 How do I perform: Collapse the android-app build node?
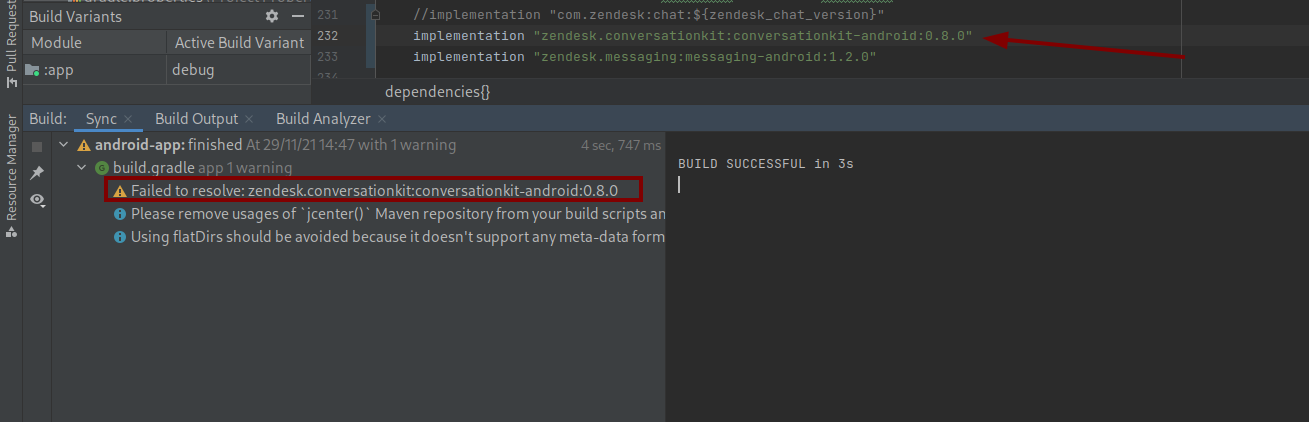pos(64,145)
